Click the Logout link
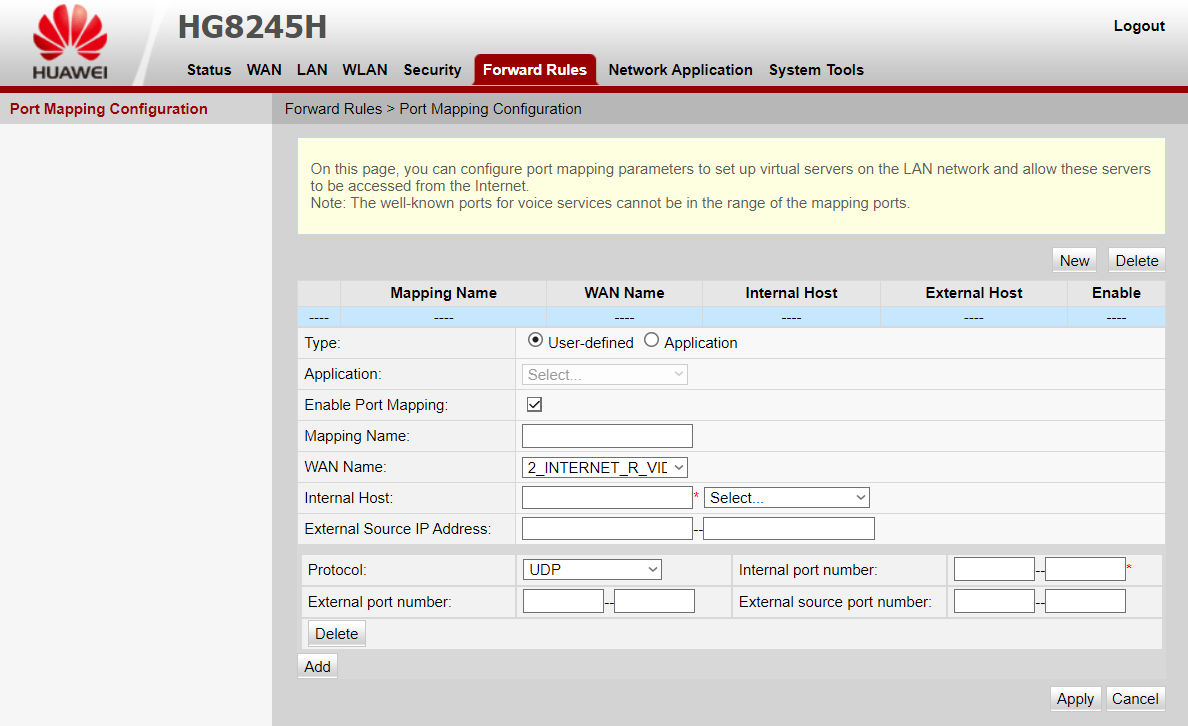The height and width of the screenshot is (726, 1188). click(1139, 26)
